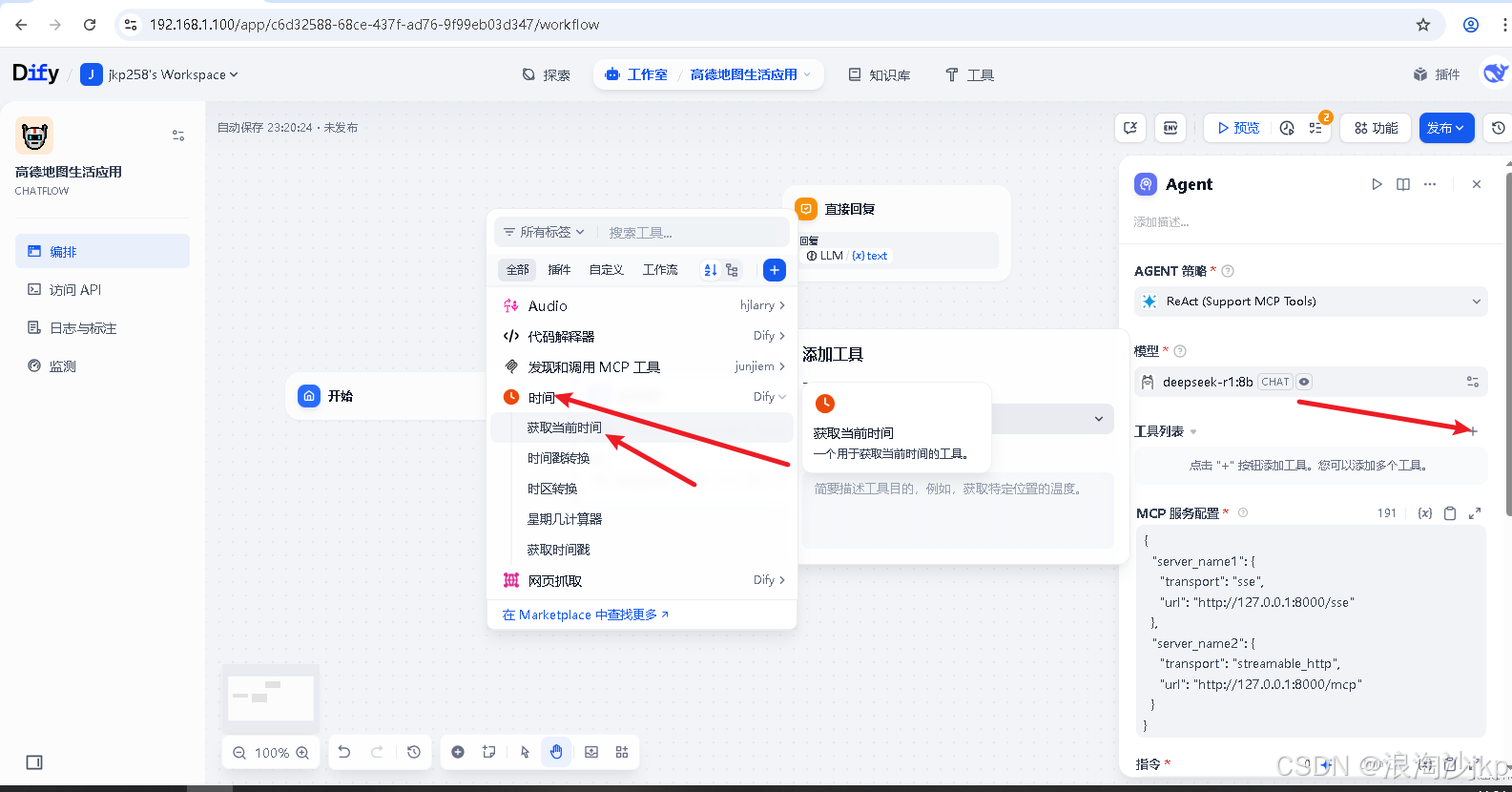Image resolution: width=1512 pixels, height=792 pixels.
Task: Select 自定义 tools tab
Action: [606, 270]
